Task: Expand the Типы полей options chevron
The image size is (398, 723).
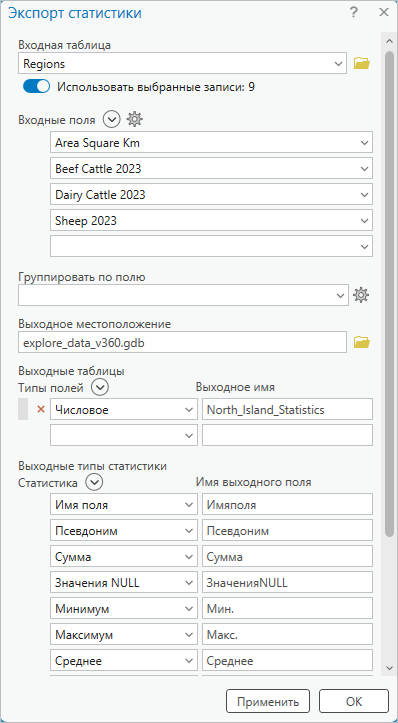Action: click(x=100, y=387)
